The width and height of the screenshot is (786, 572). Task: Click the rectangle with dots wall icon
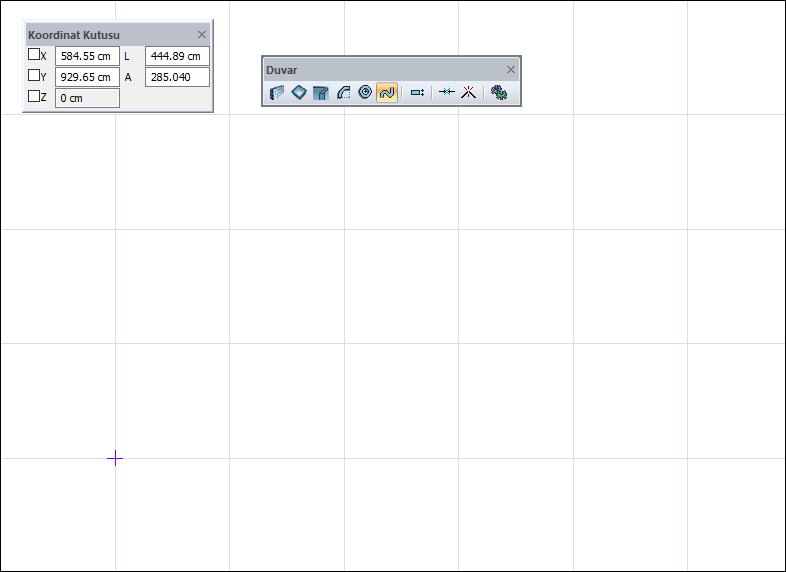[x=418, y=93]
